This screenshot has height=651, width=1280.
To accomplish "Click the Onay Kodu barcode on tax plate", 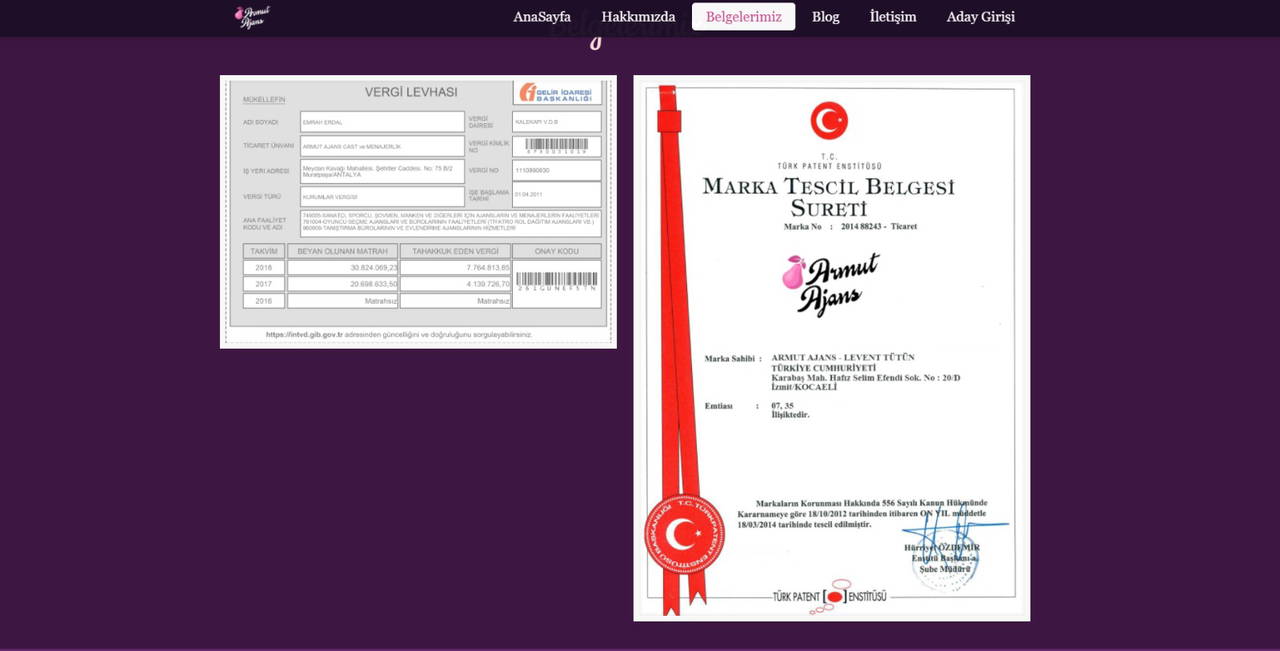I will [x=556, y=280].
